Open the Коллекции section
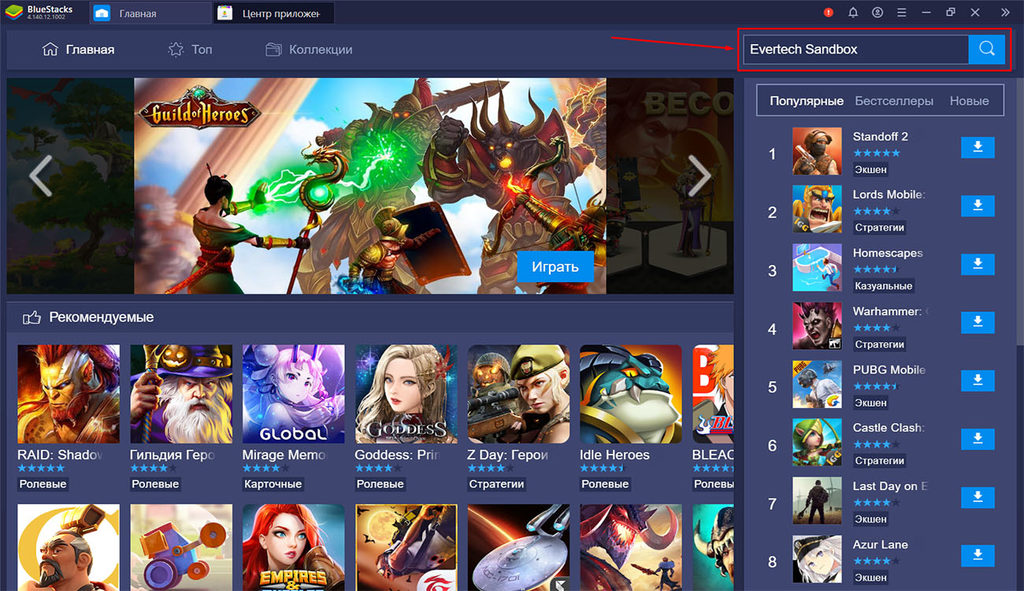Image resolution: width=1024 pixels, height=591 pixels. point(309,50)
